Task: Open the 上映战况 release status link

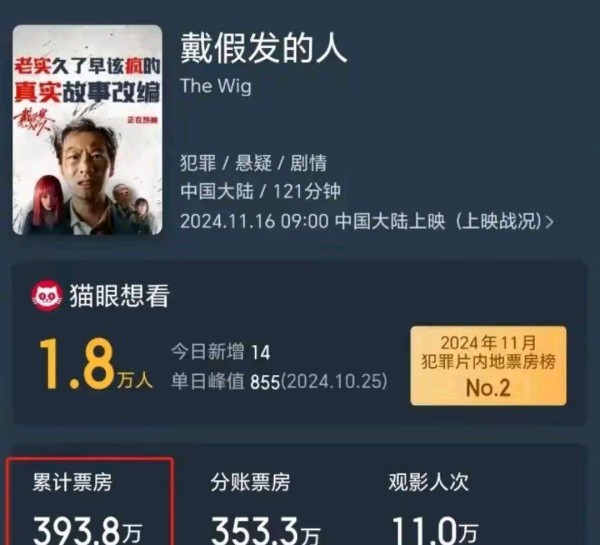Action: click(499, 222)
